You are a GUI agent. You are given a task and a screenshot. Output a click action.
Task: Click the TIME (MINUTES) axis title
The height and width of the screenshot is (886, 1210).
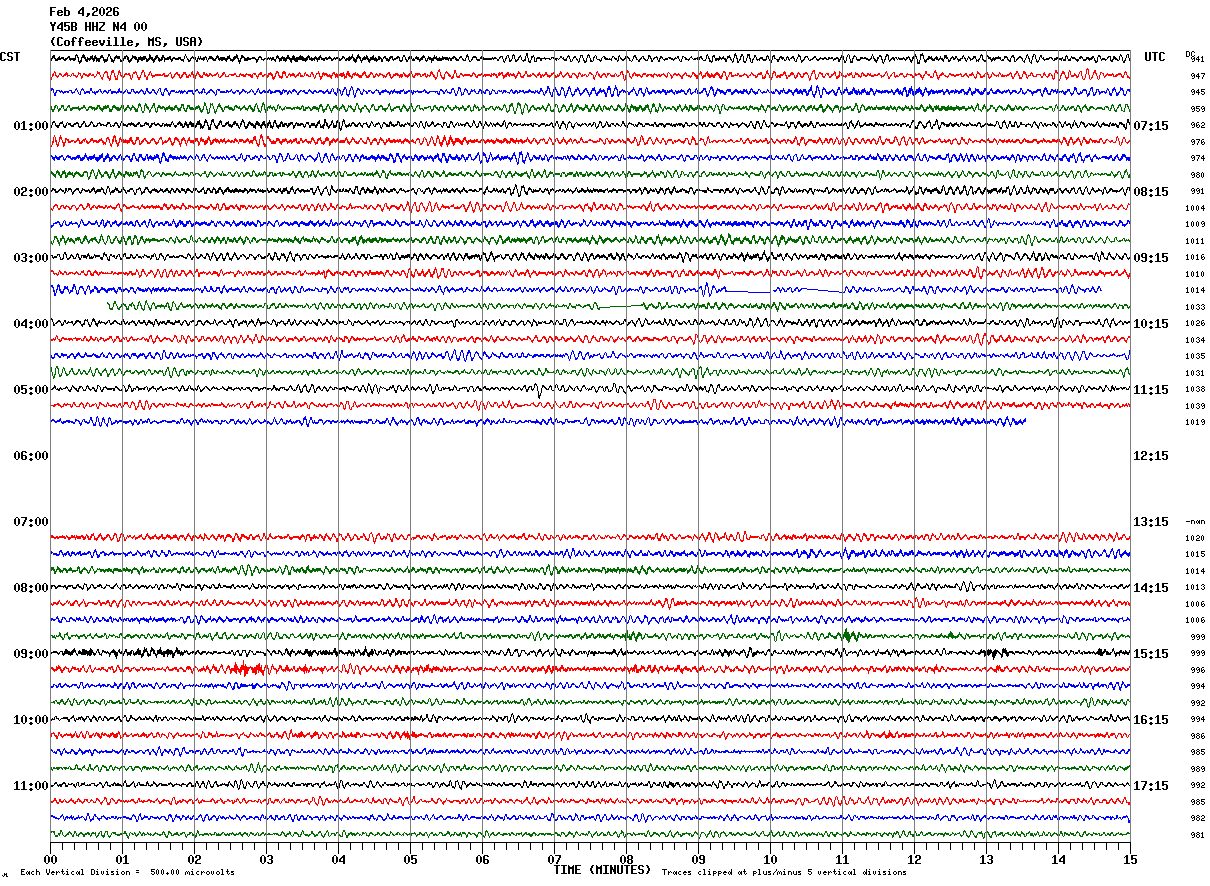pyautogui.click(x=602, y=870)
